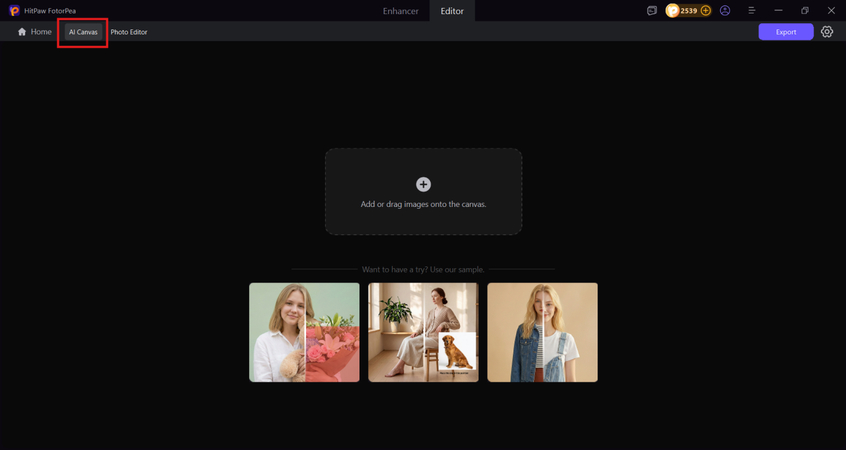This screenshot has width=846, height=450.
Task: Open the sample with girl holding flowers
Action: click(304, 332)
